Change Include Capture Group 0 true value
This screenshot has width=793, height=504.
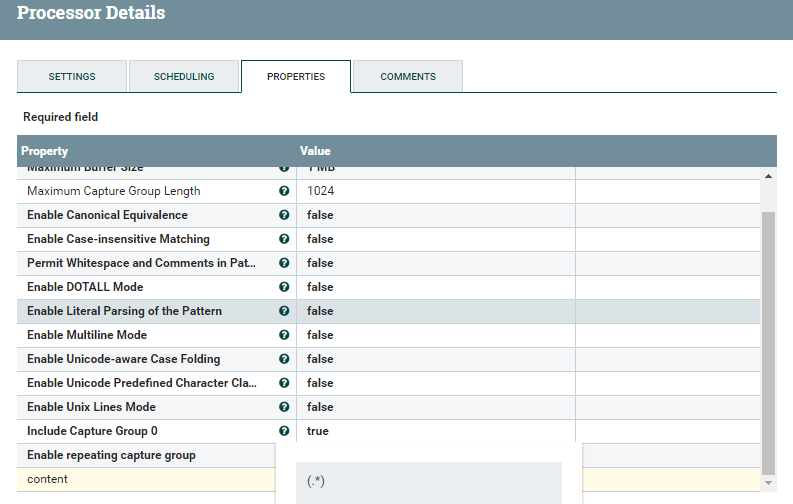tap(435, 431)
